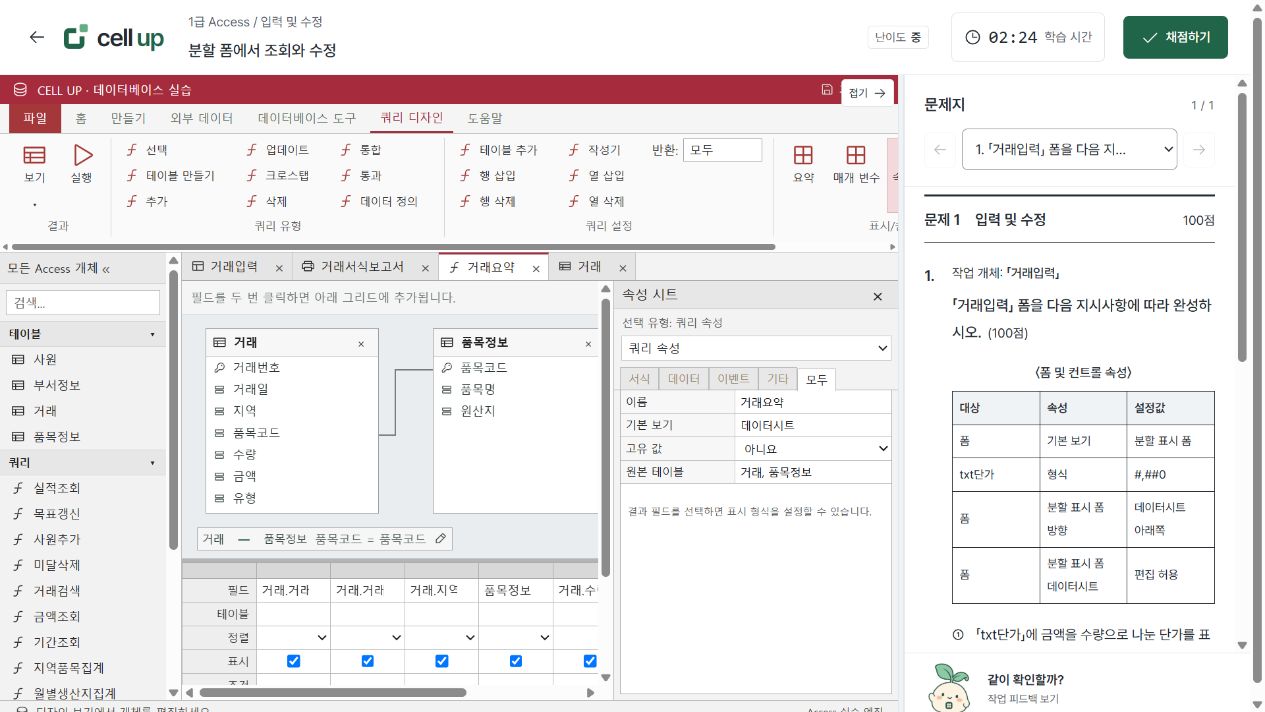
Task: Open the 고유 값 property dropdown
Action: click(x=813, y=449)
